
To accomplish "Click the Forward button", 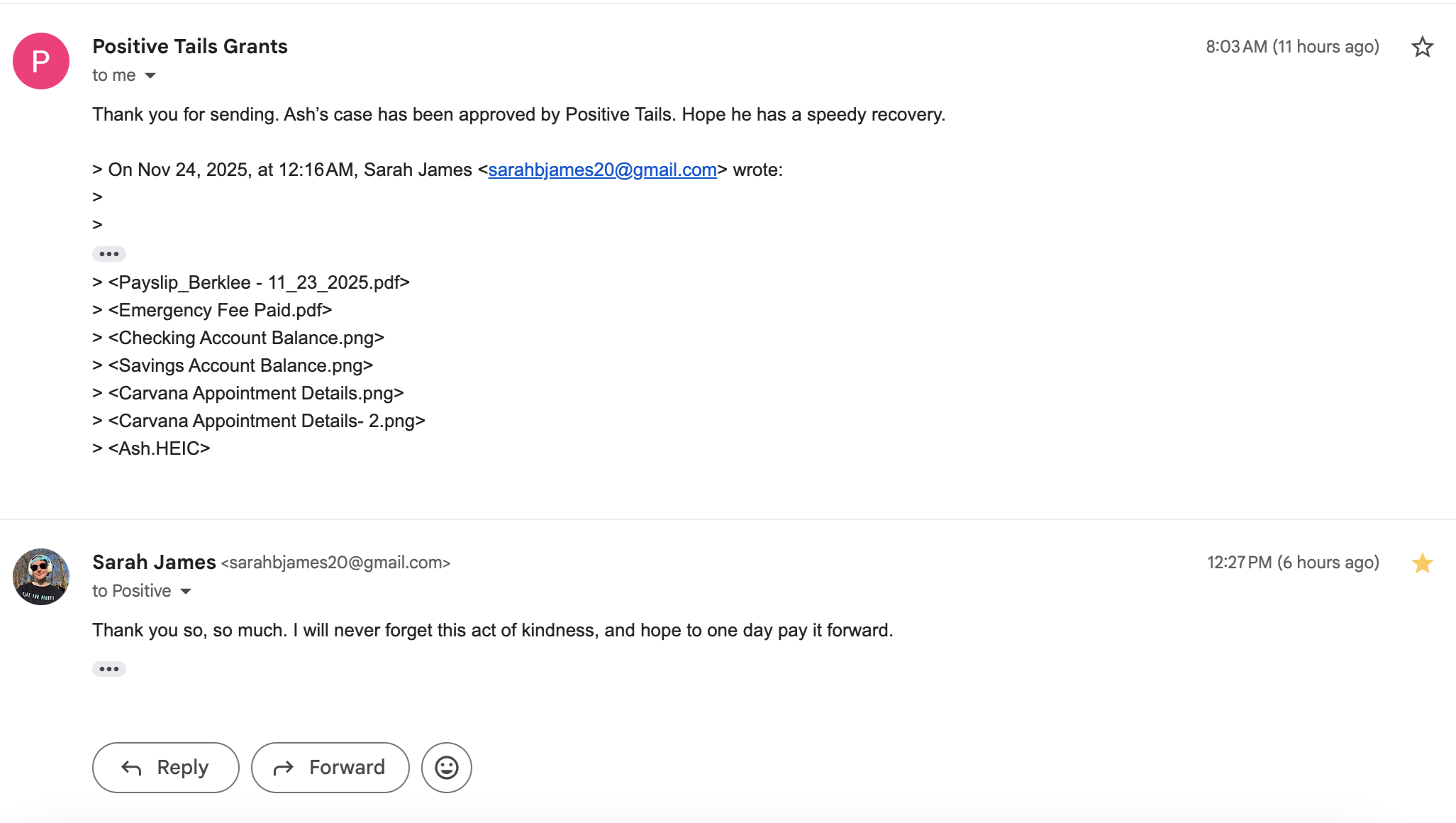I will [x=330, y=767].
